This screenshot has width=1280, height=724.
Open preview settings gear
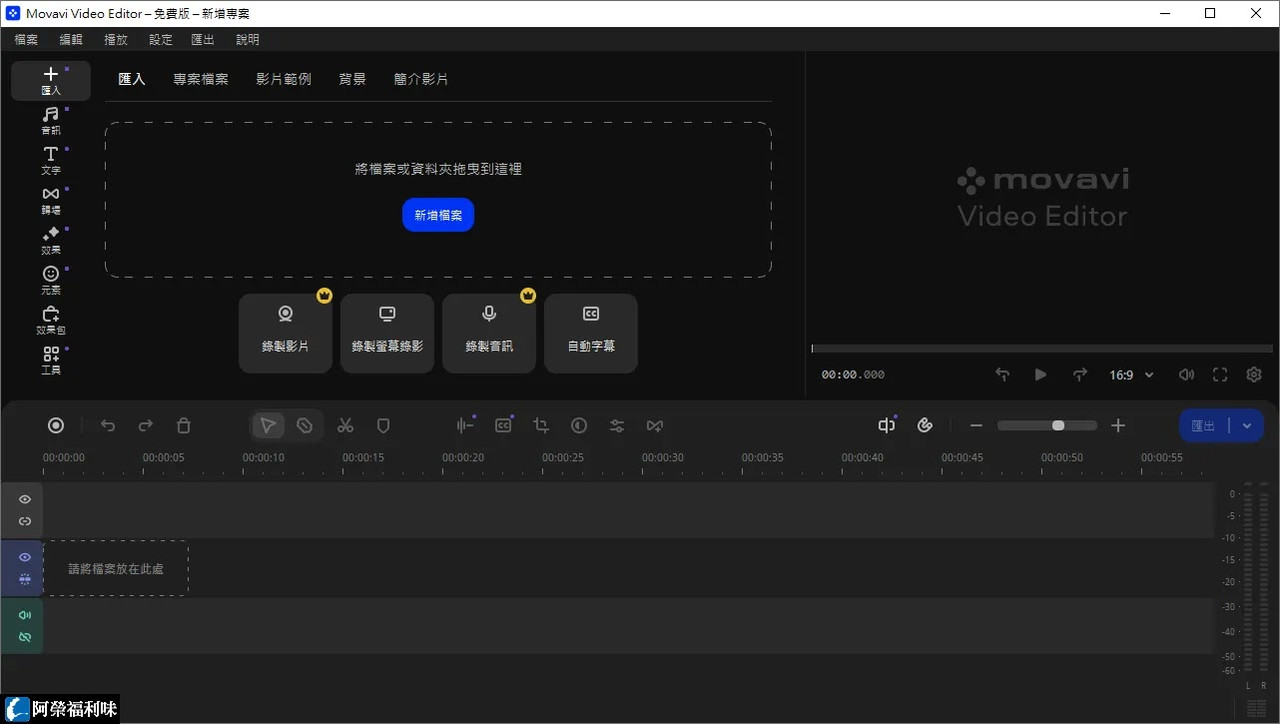(1254, 375)
